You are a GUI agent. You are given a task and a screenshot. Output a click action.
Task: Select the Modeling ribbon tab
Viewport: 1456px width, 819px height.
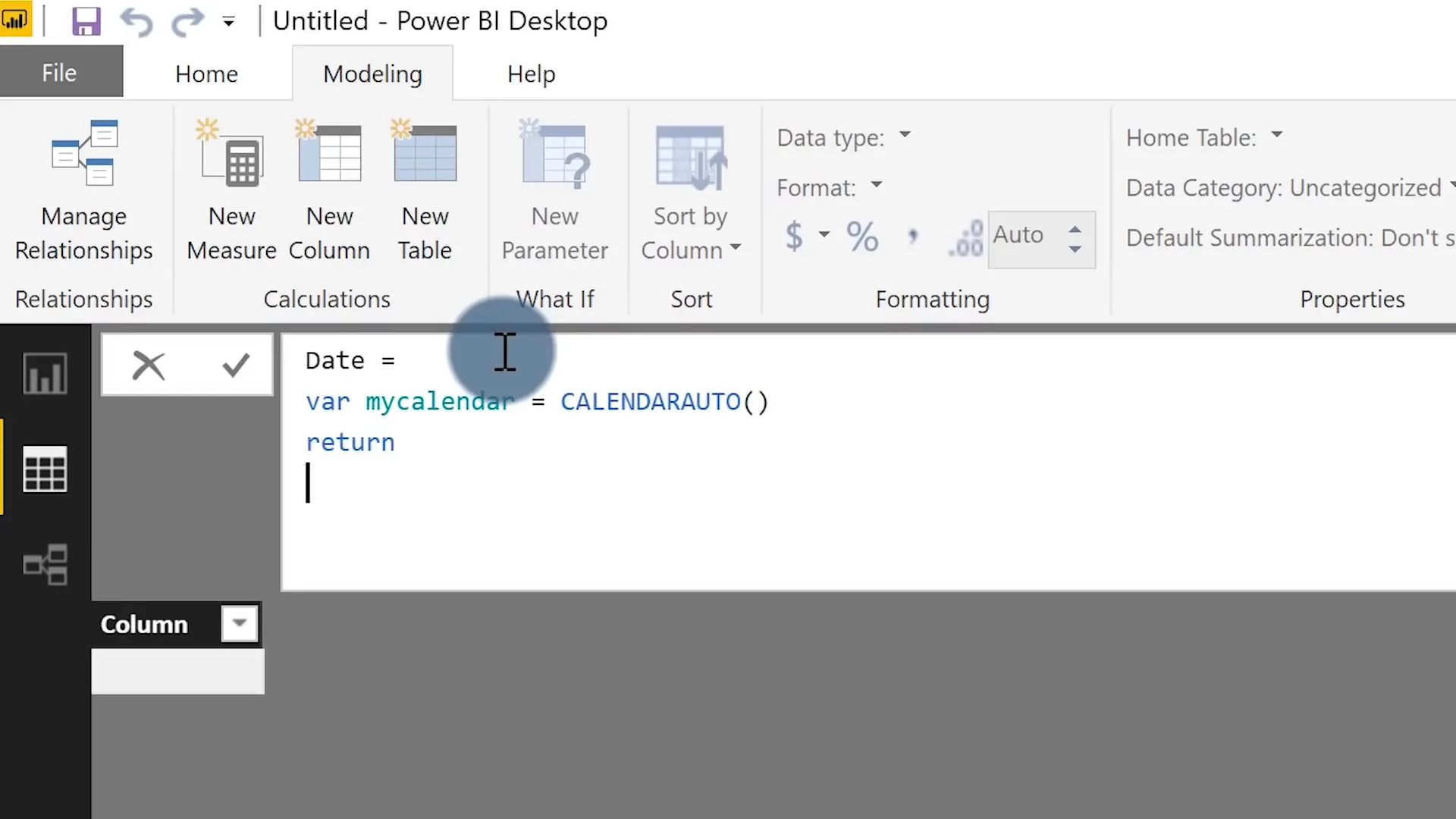(x=372, y=74)
